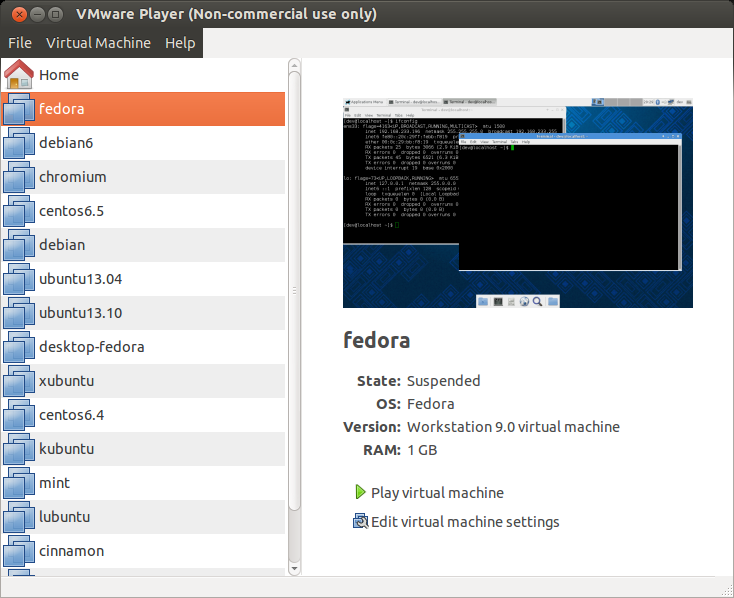Click the Suspended state value
The width and height of the screenshot is (734, 598).
pyautogui.click(x=443, y=381)
